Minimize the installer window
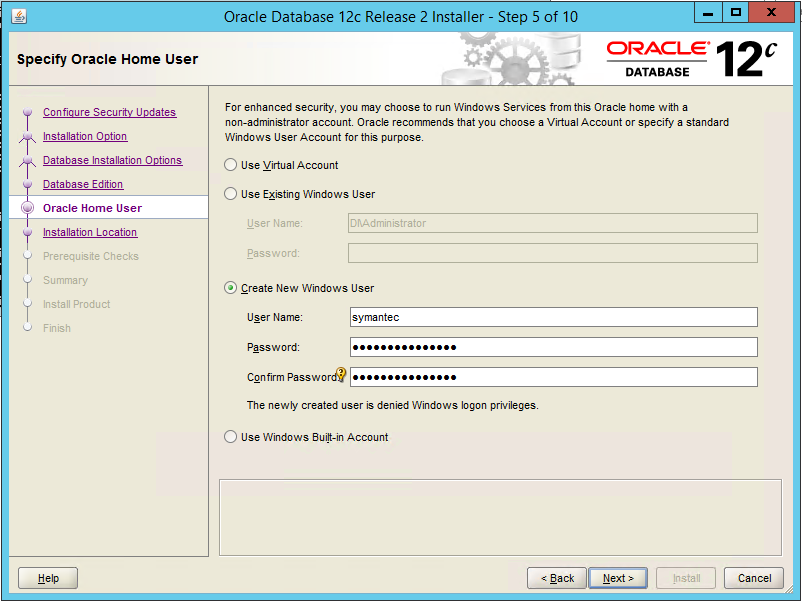This screenshot has width=802, height=601. (708, 13)
